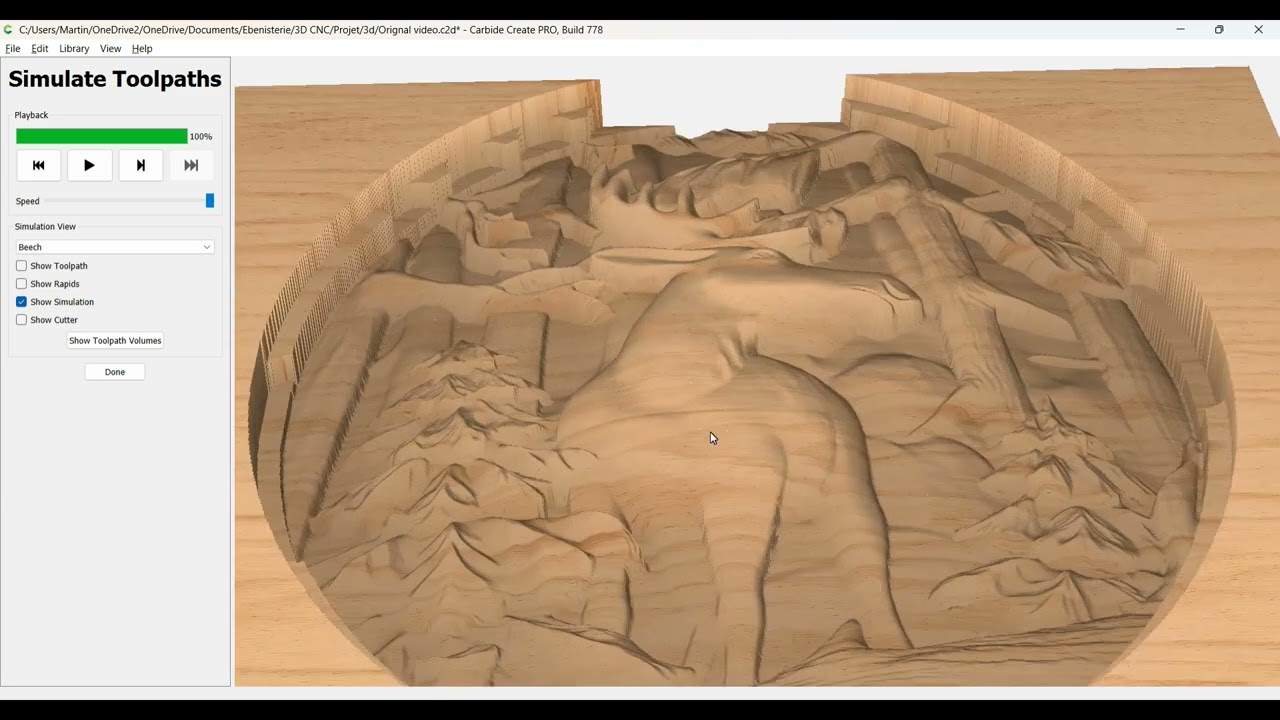Click the Speed slider handle
Screen dimensions: 1280x720
point(210,201)
